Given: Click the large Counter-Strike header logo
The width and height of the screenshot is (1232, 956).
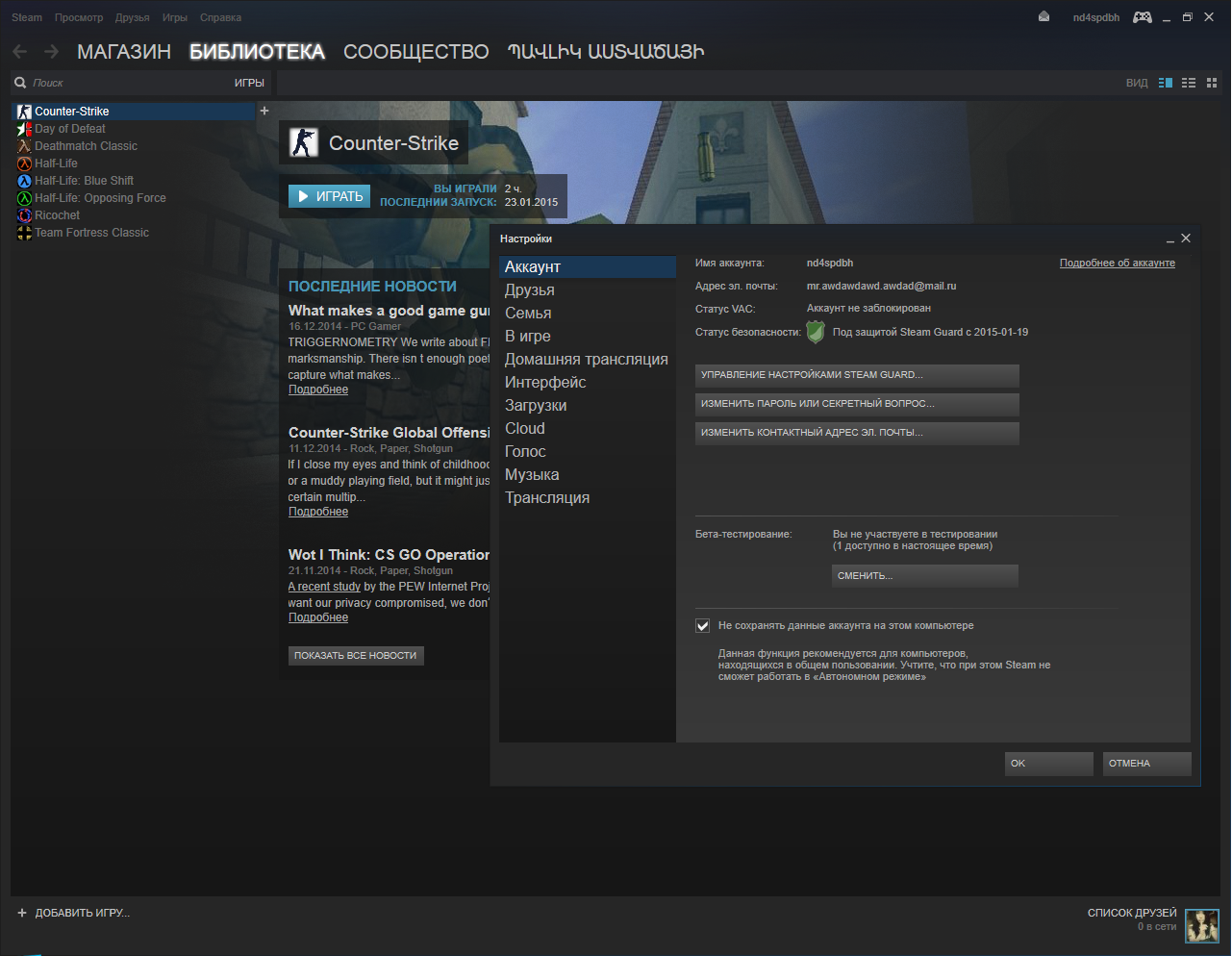Looking at the screenshot, I should click(x=304, y=143).
